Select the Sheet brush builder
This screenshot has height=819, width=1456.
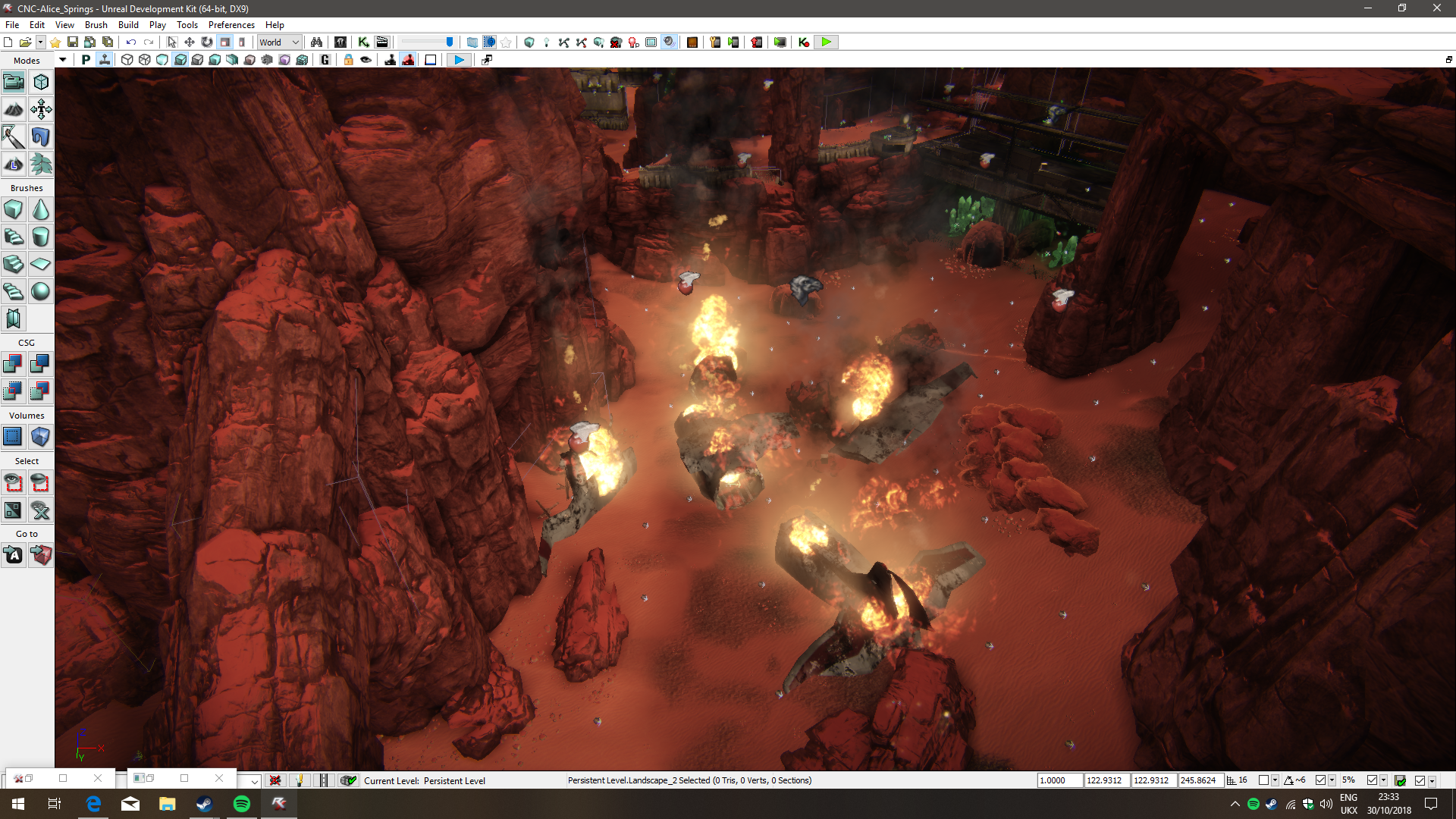coord(41,264)
